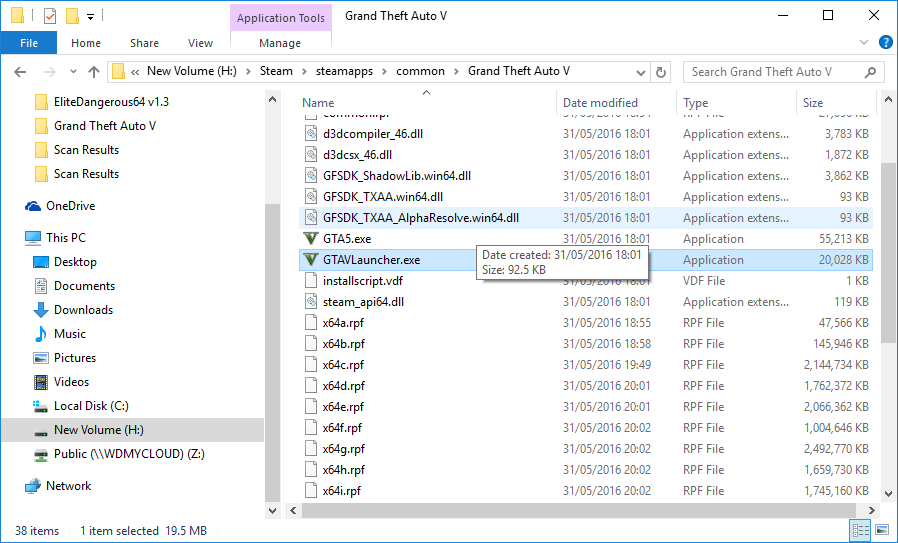Click the Up directory arrow
This screenshot has height=543, width=898.
pyautogui.click(x=94, y=72)
